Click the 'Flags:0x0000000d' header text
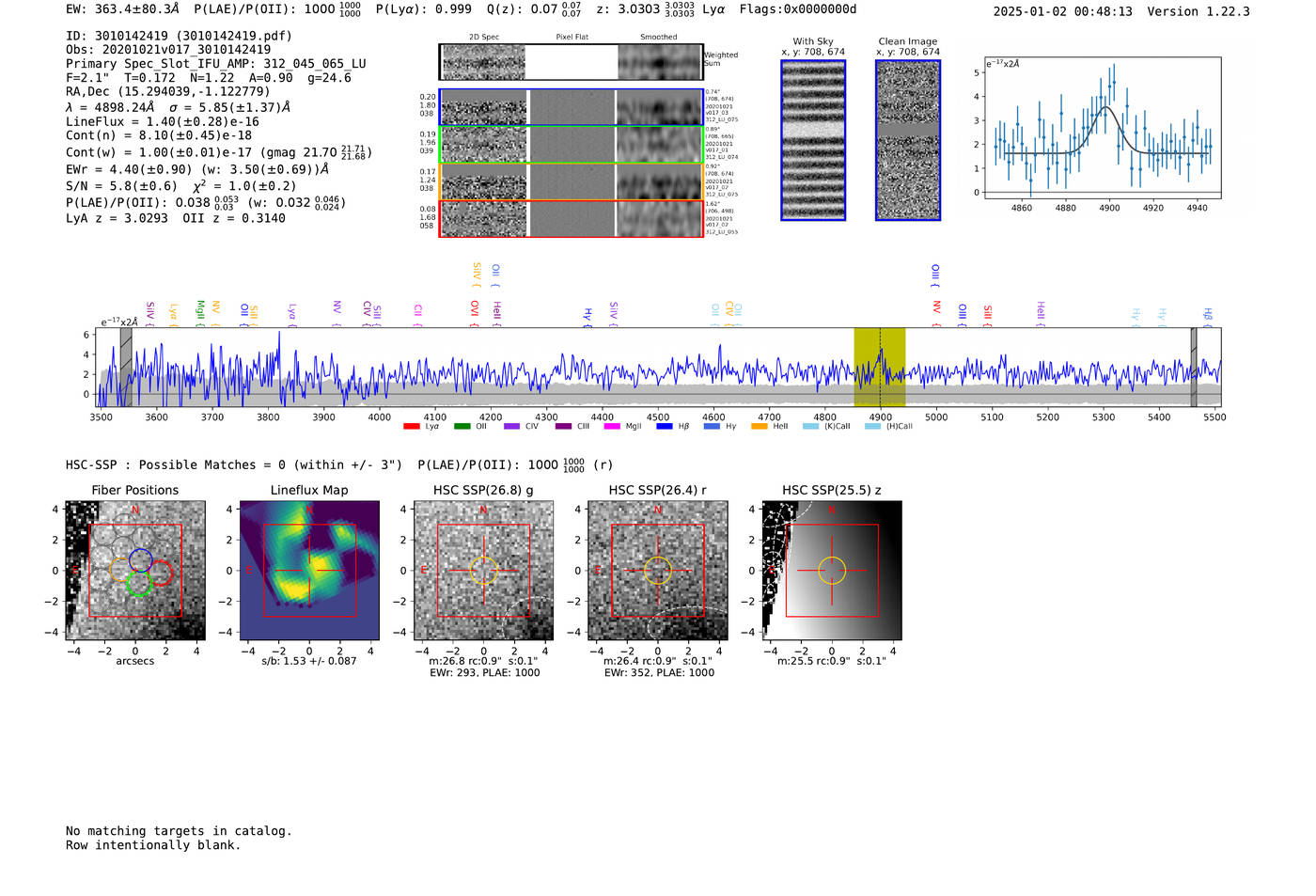This screenshot has height=896, width=1316. pos(798,8)
